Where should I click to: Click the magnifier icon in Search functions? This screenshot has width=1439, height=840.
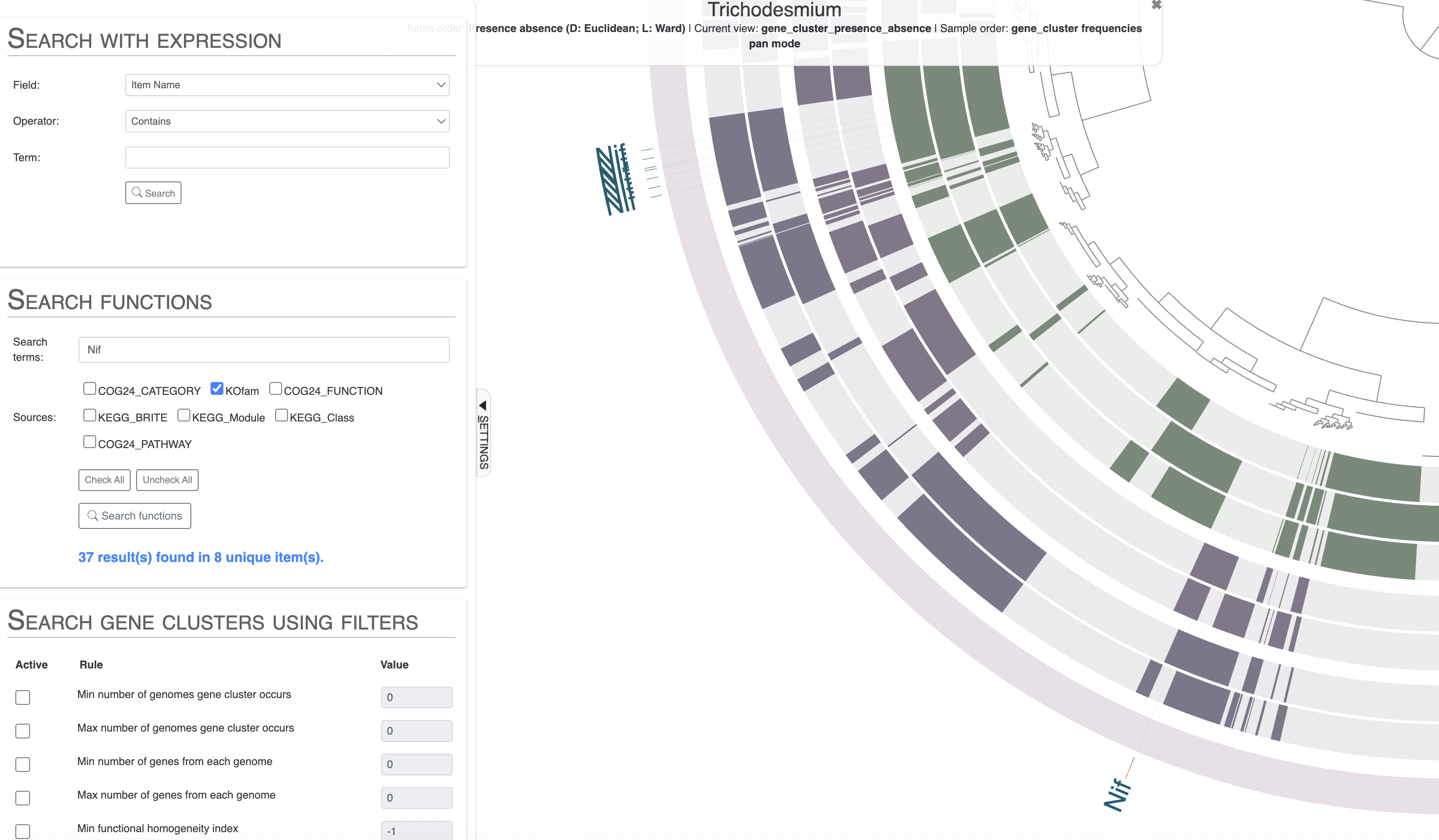[x=93, y=515]
